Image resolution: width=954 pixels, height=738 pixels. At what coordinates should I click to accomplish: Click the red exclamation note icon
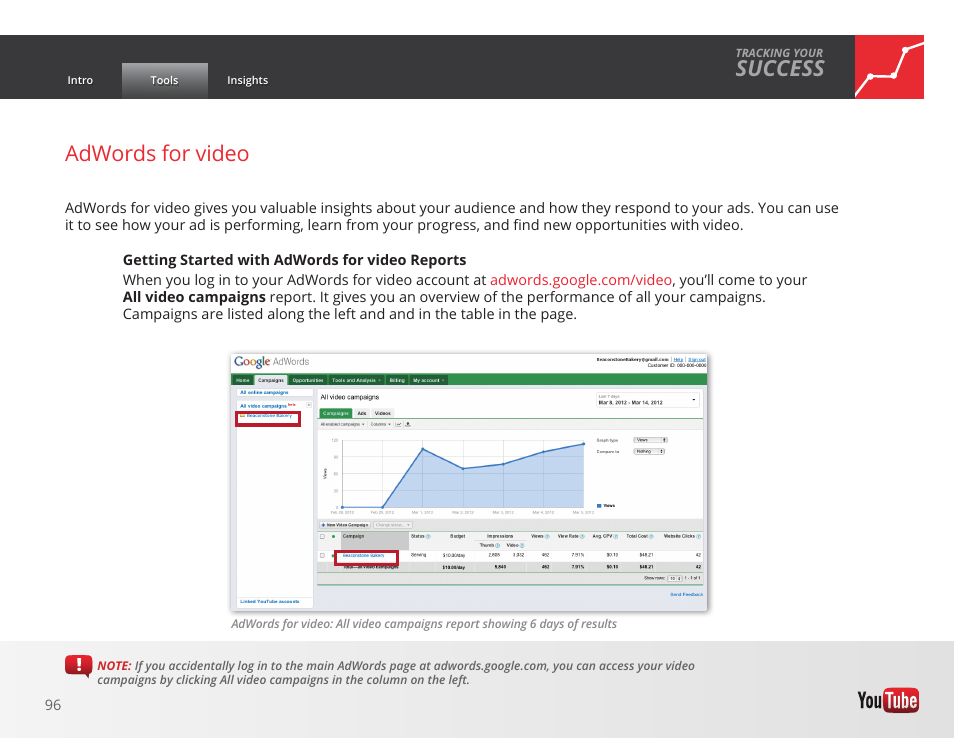click(x=78, y=666)
